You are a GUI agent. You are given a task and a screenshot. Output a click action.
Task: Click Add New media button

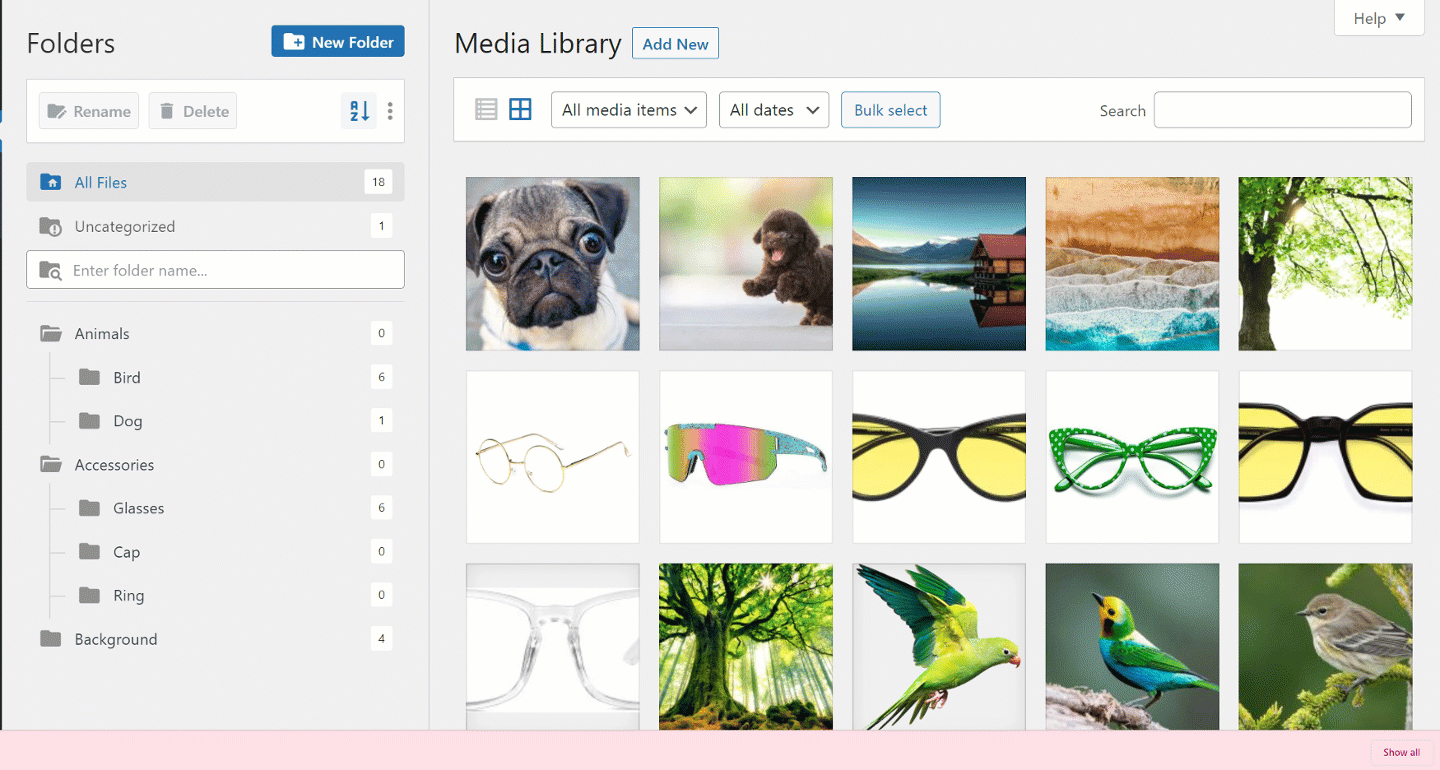(675, 44)
